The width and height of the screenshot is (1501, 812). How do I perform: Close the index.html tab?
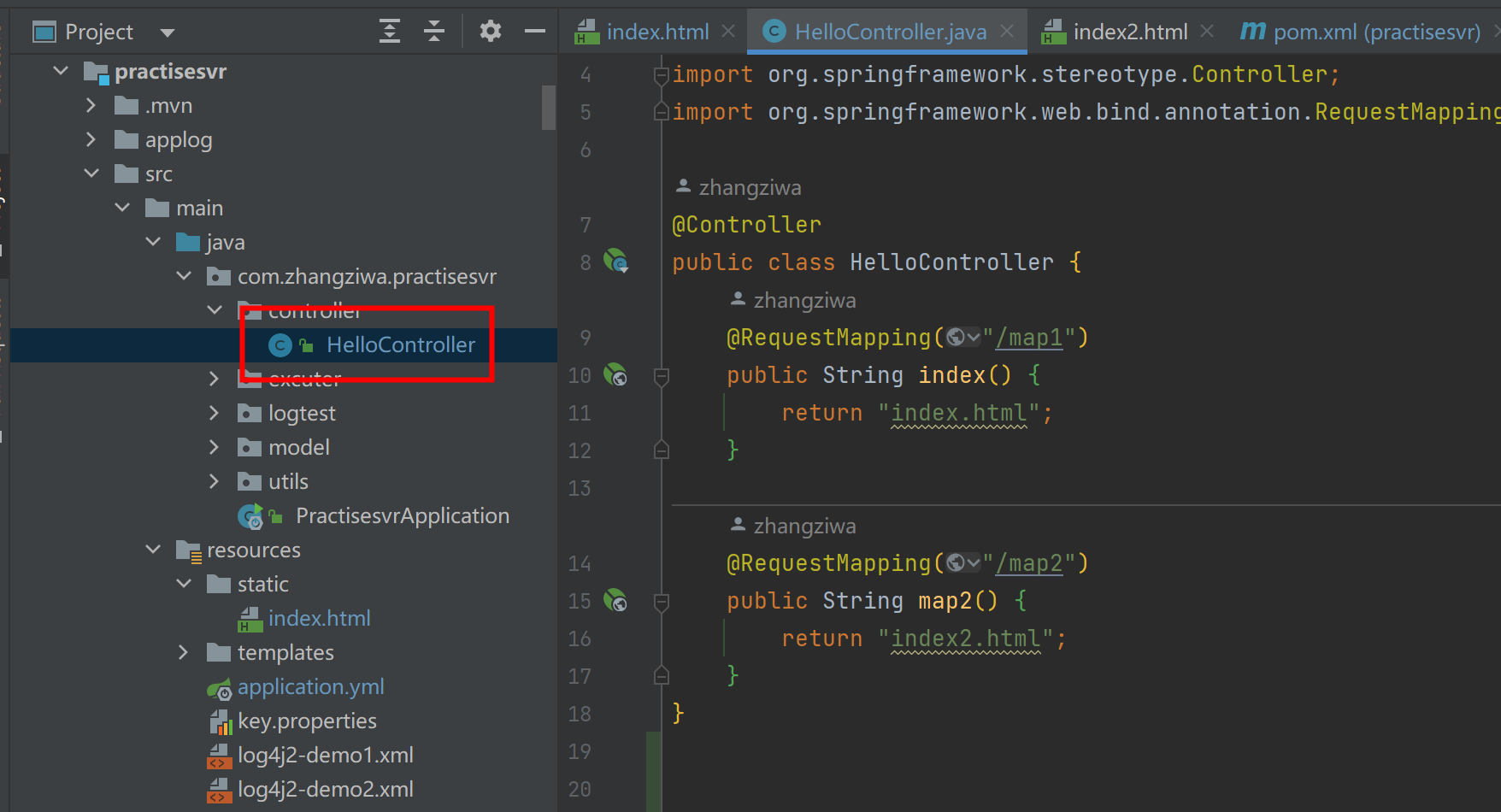[x=728, y=32]
